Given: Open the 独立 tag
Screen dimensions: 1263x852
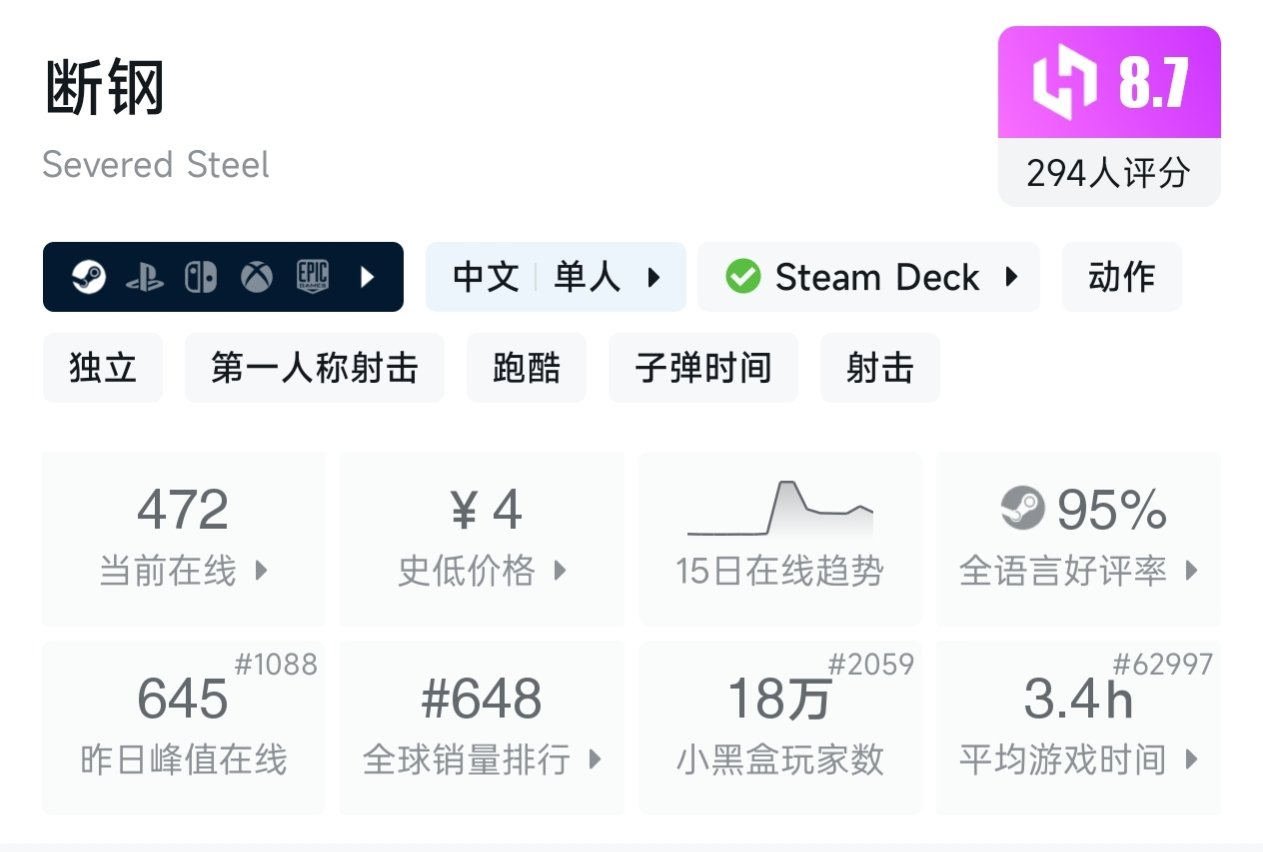Looking at the screenshot, I should [x=102, y=368].
